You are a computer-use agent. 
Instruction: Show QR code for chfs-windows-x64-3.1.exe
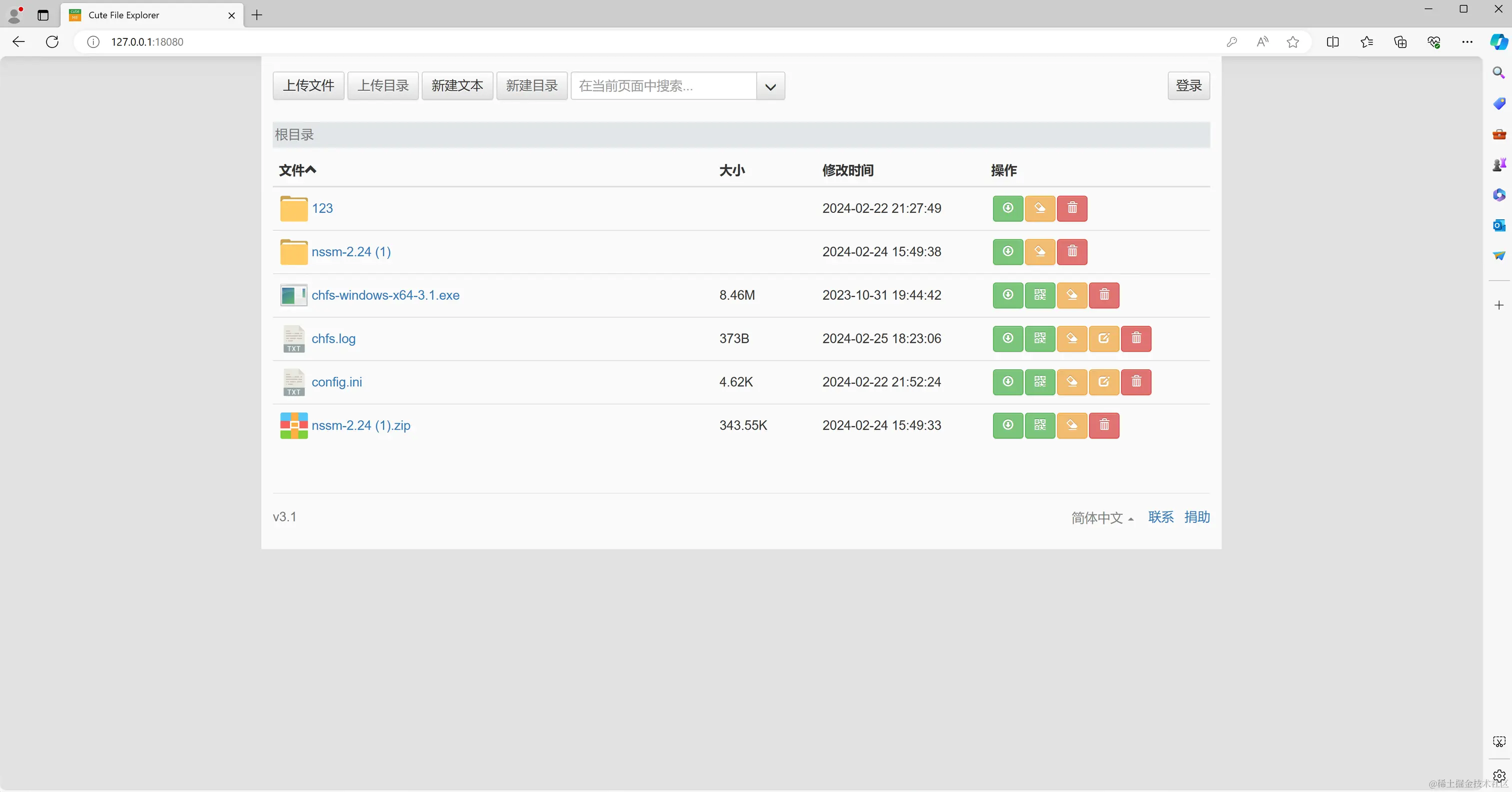pyautogui.click(x=1039, y=295)
